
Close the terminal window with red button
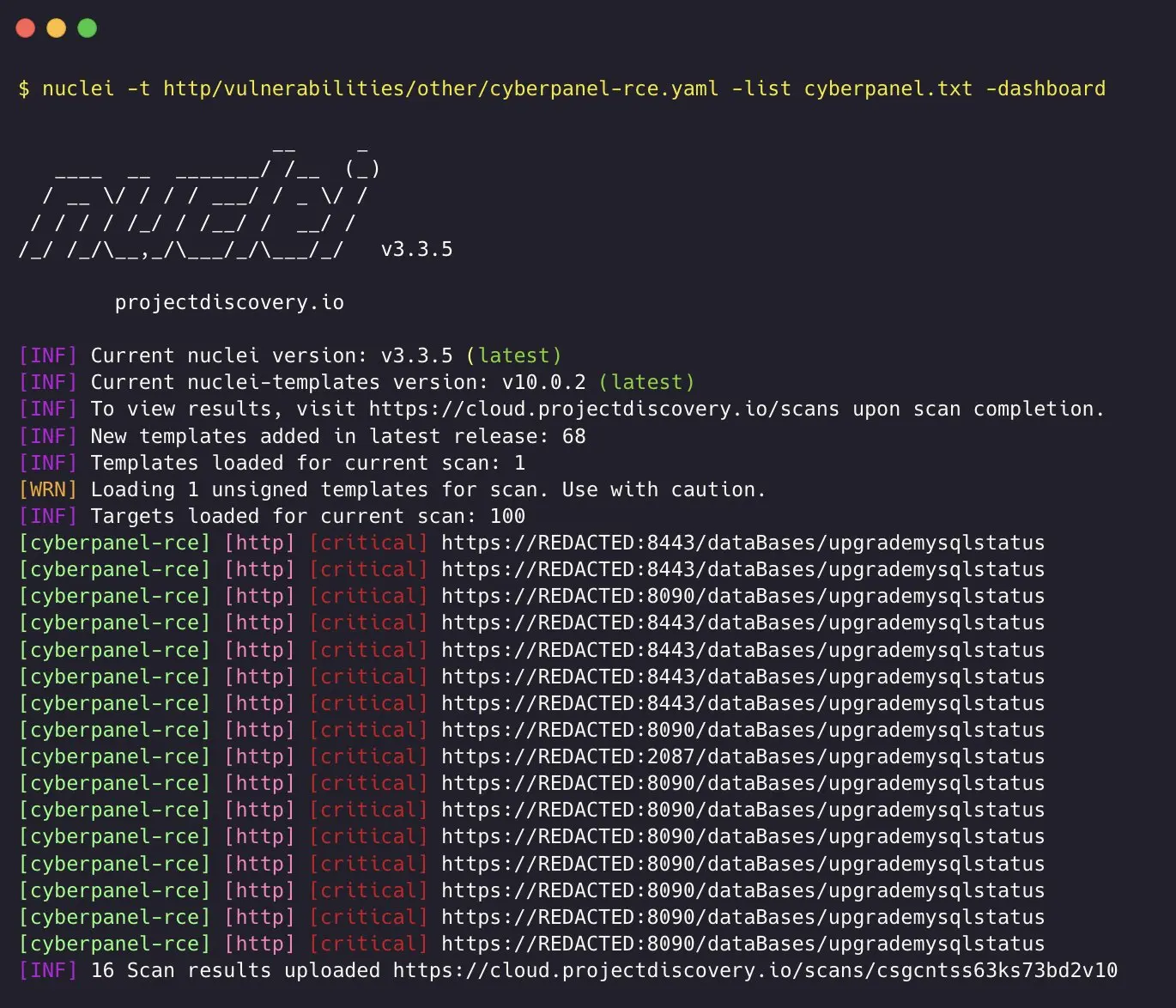[x=26, y=28]
